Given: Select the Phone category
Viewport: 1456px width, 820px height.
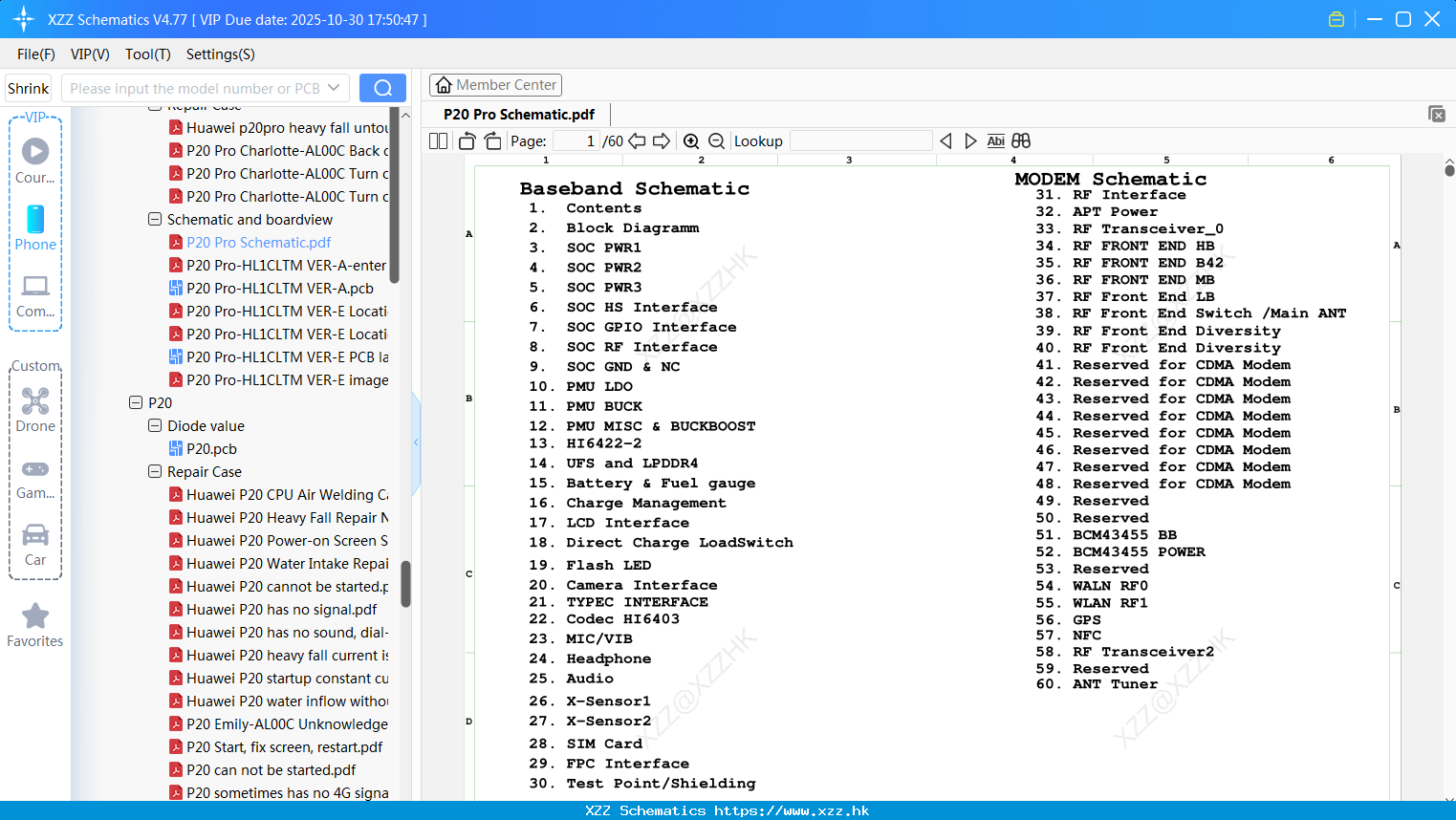Looking at the screenshot, I should pos(35,228).
